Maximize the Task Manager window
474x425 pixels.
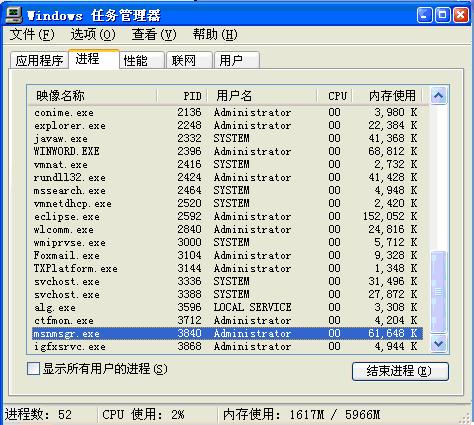[x=443, y=15]
